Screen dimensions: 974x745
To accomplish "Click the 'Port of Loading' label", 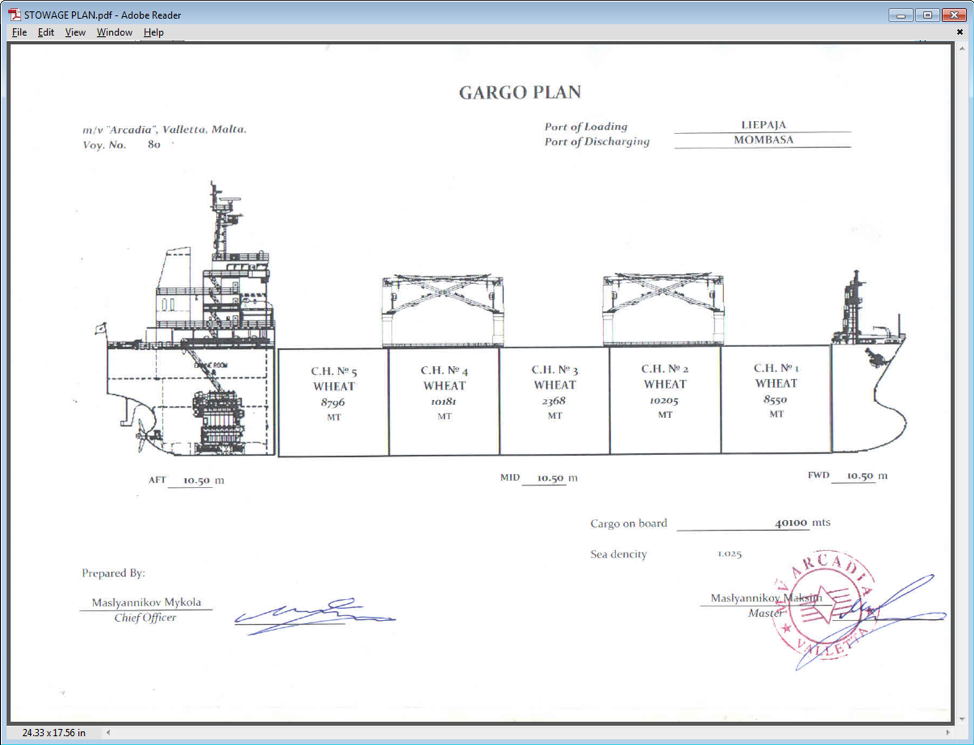I will (586, 127).
